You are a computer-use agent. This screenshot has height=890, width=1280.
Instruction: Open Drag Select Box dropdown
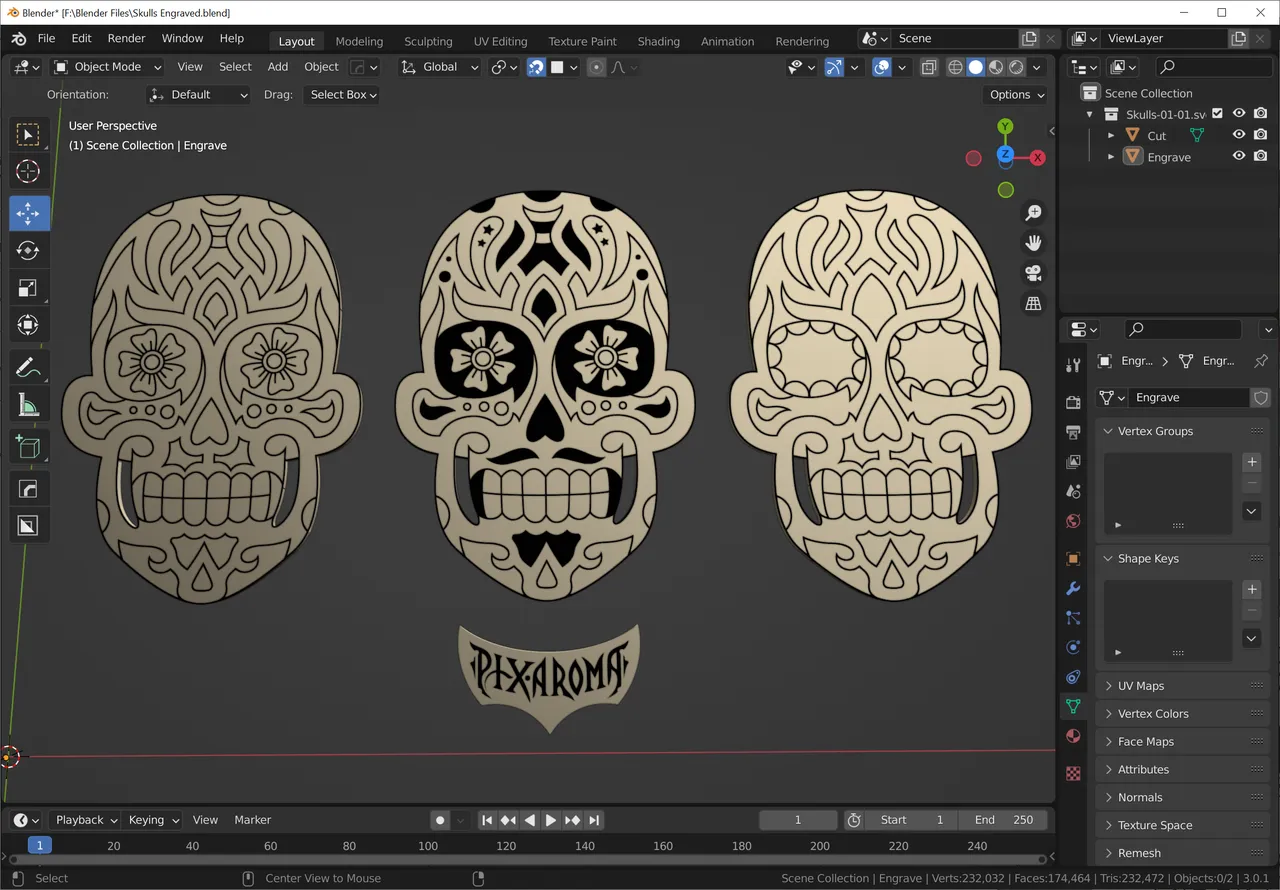click(x=342, y=95)
